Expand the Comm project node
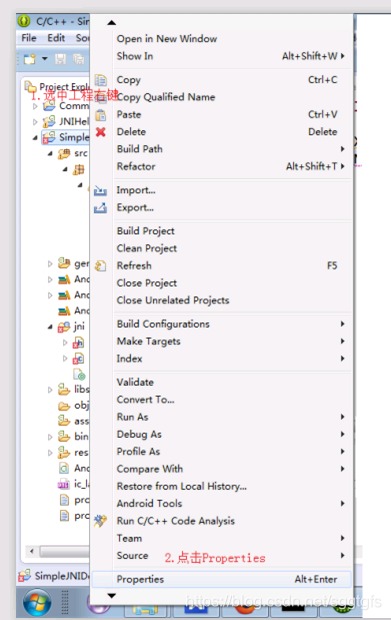The image size is (391, 620). [35, 106]
